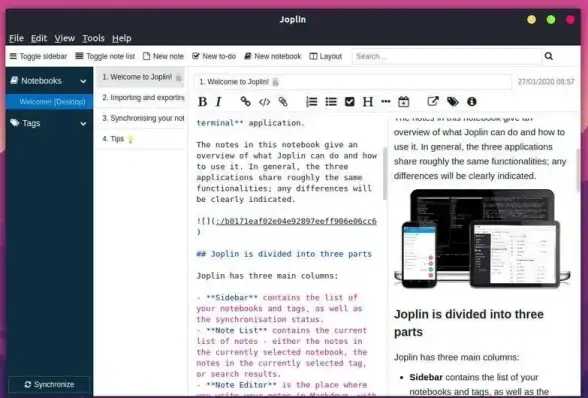Click 'Joplin is divided into three parts' preview heading
The height and width of the screenshot is (398, 588).
pyautogui.click(x=469, y=323)
